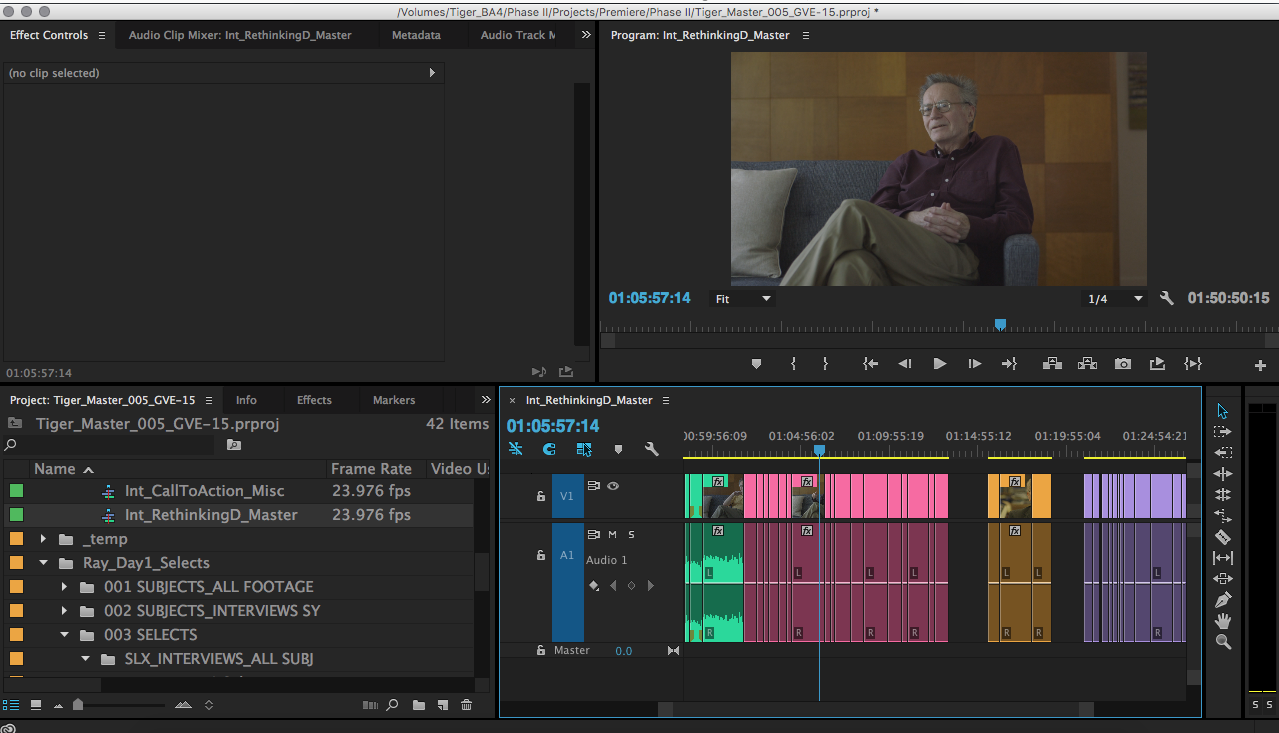1279x733 pixels.
Task: Open the Fit zoom level dropdown
Action: pos(742,299)
